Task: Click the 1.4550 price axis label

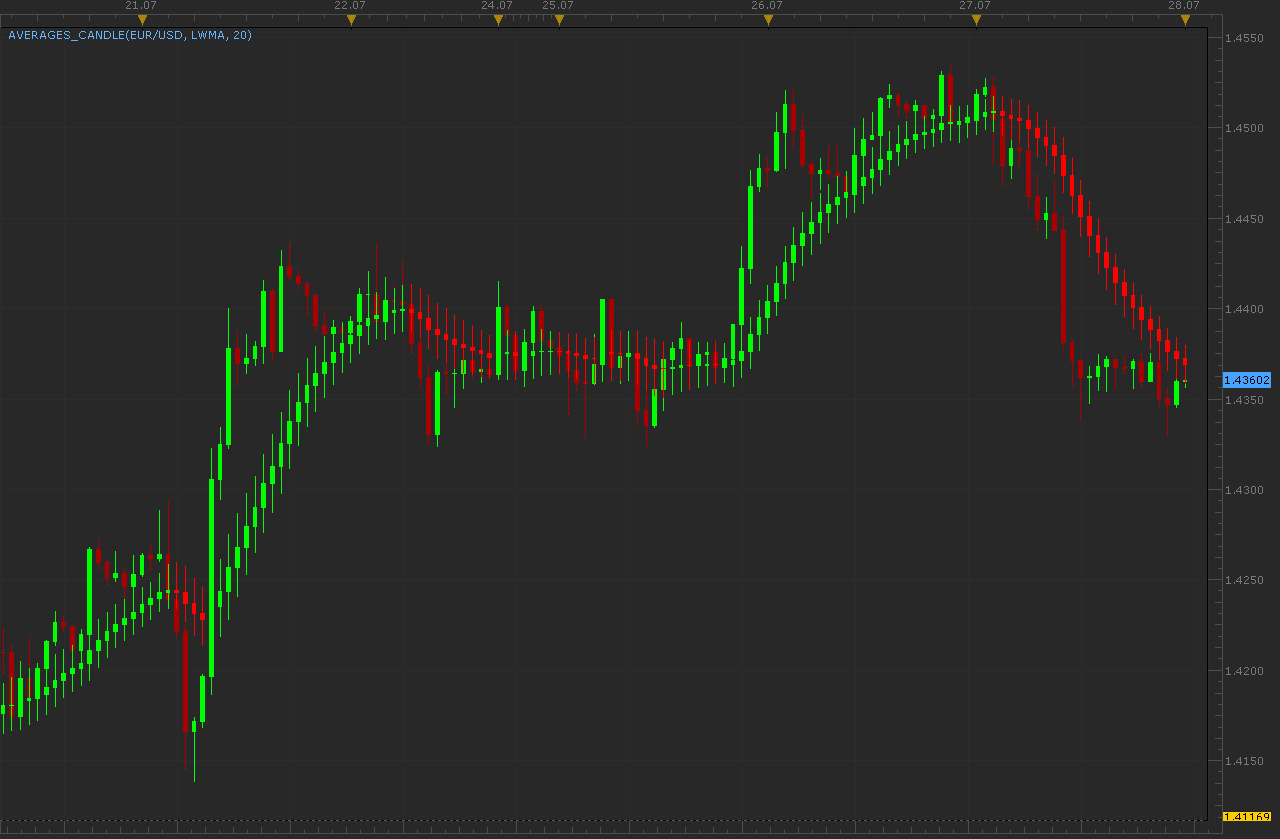Action: (1245, 38)
